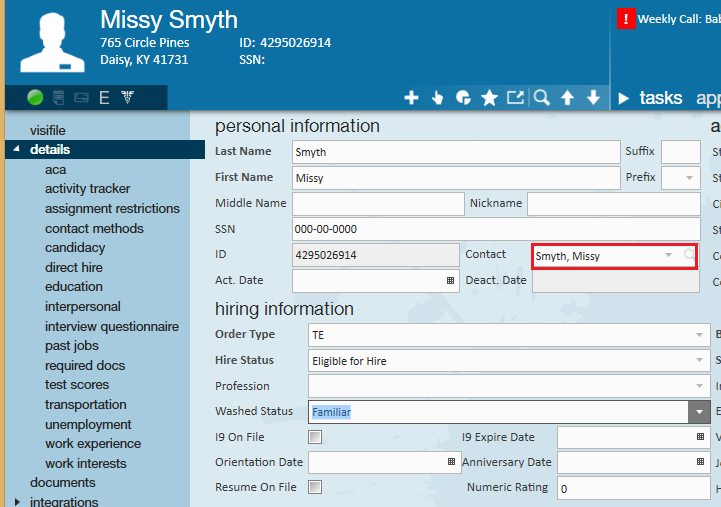721x507 pixels.
Task: Check the Resume On File box
Action: (315, 487)
